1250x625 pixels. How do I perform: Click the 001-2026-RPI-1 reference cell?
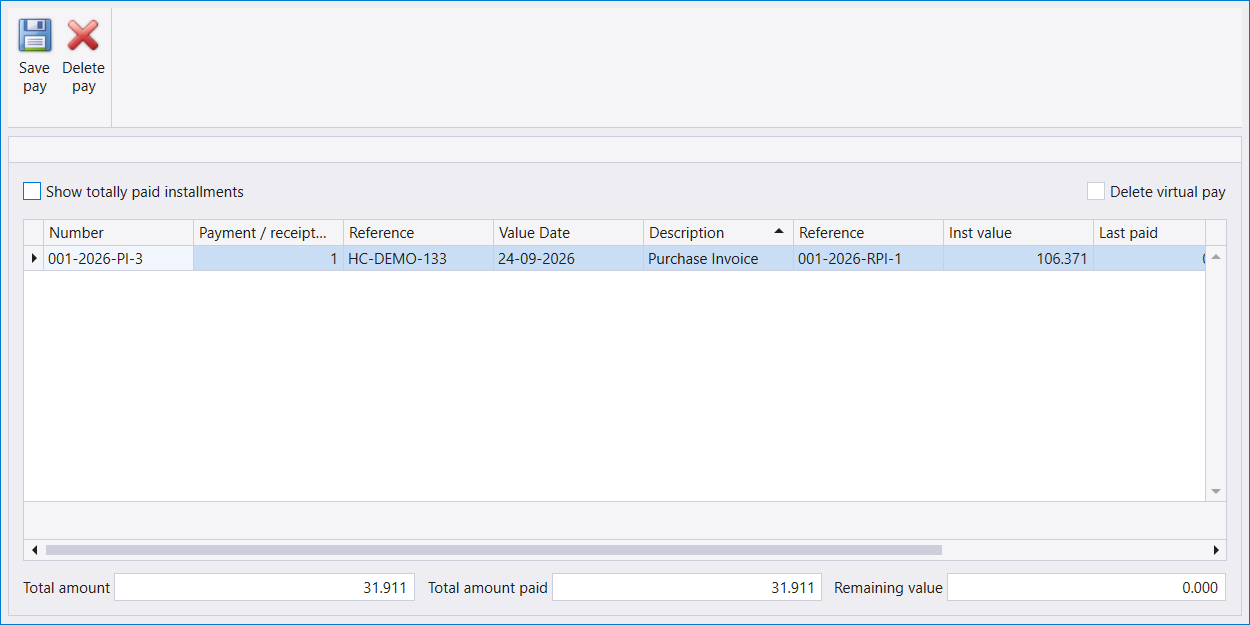tap(868, 259)
